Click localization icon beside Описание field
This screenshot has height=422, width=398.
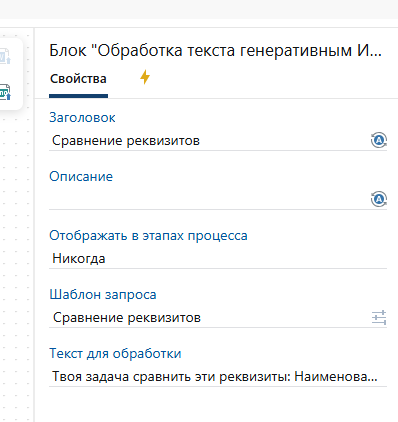[379, 199]
